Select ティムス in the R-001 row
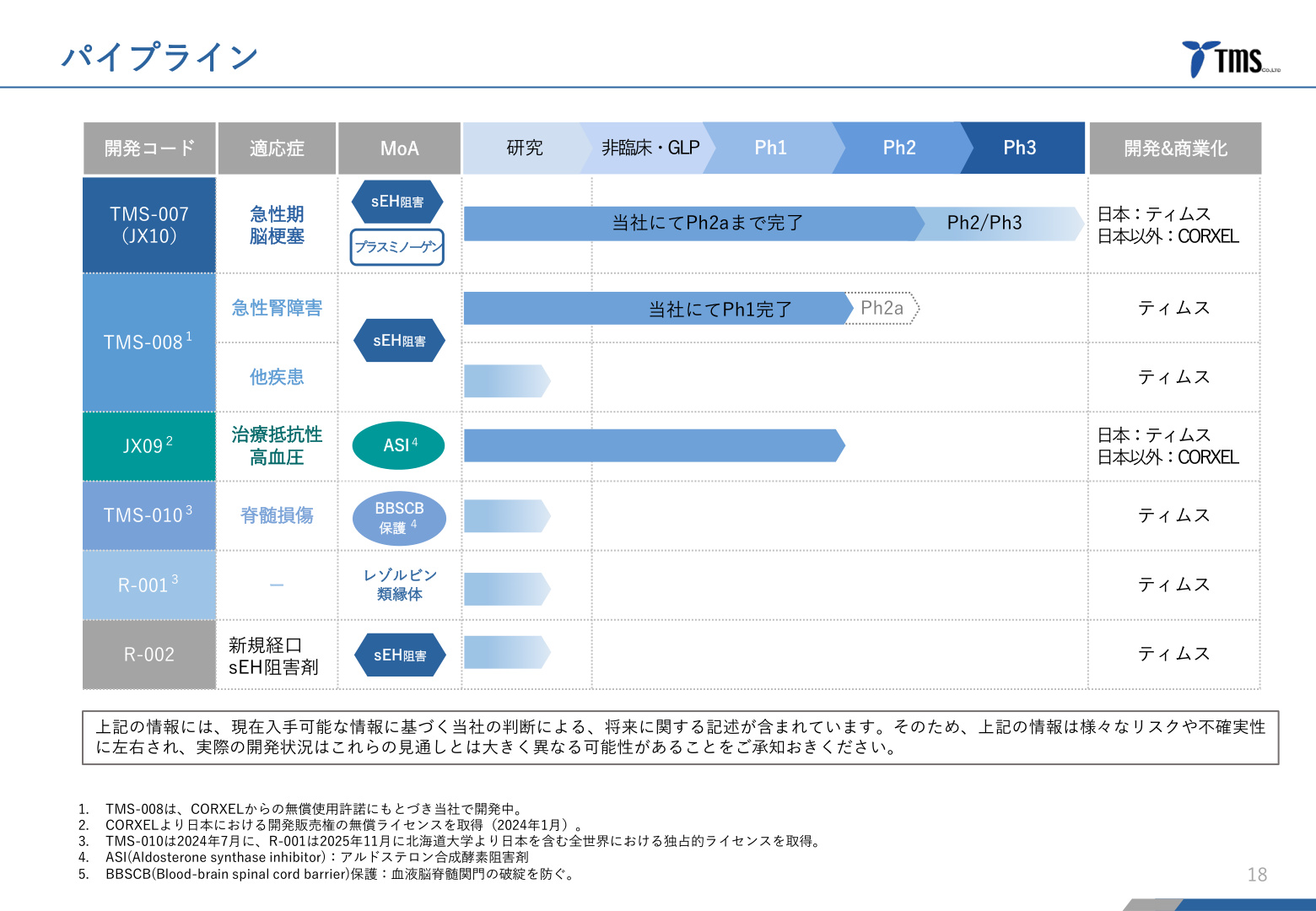Image resolution: width=1316 pixels, height=911 pixels. 1174,585
